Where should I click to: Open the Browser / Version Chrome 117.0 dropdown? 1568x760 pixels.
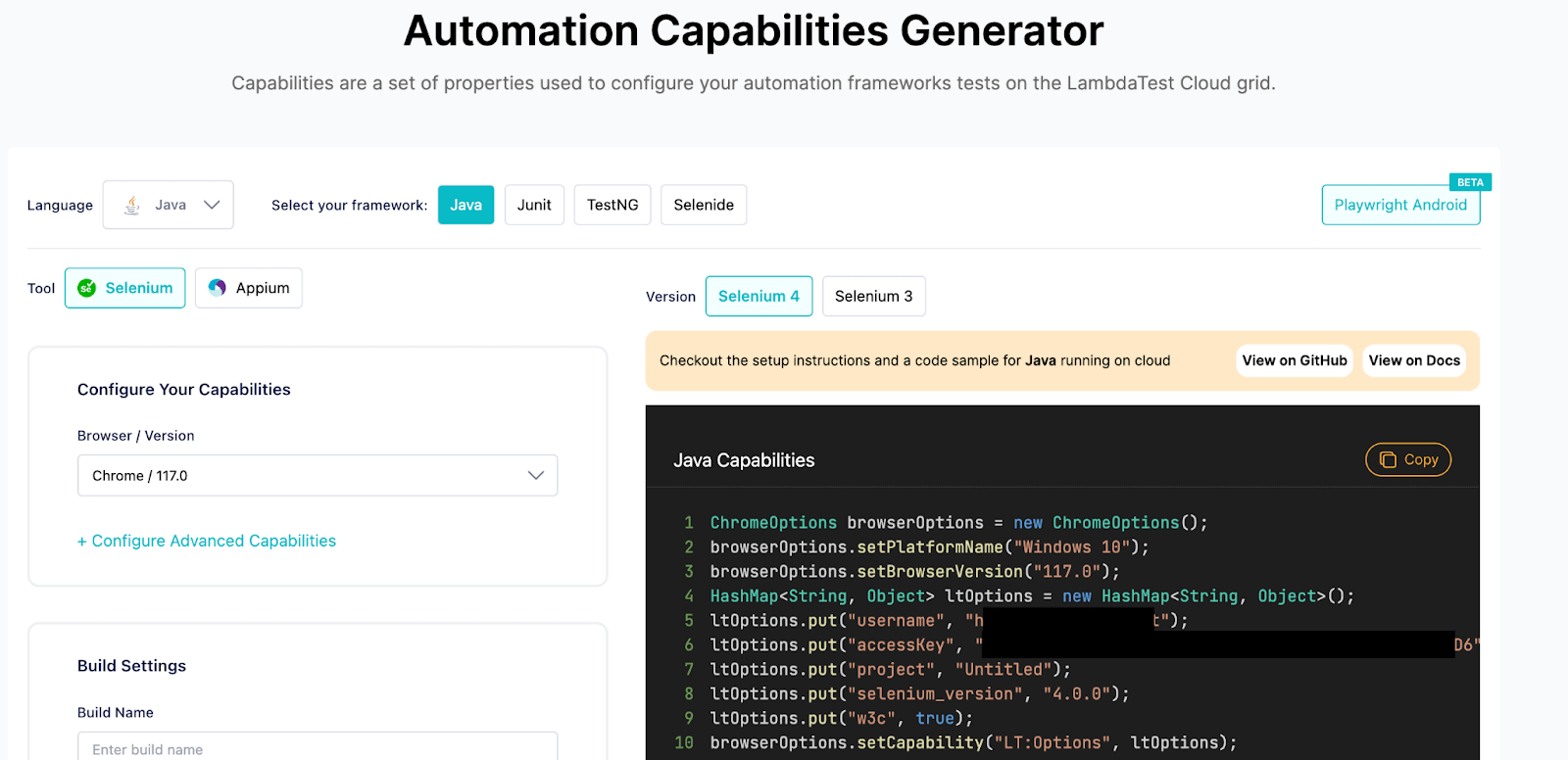pos(318,475)
